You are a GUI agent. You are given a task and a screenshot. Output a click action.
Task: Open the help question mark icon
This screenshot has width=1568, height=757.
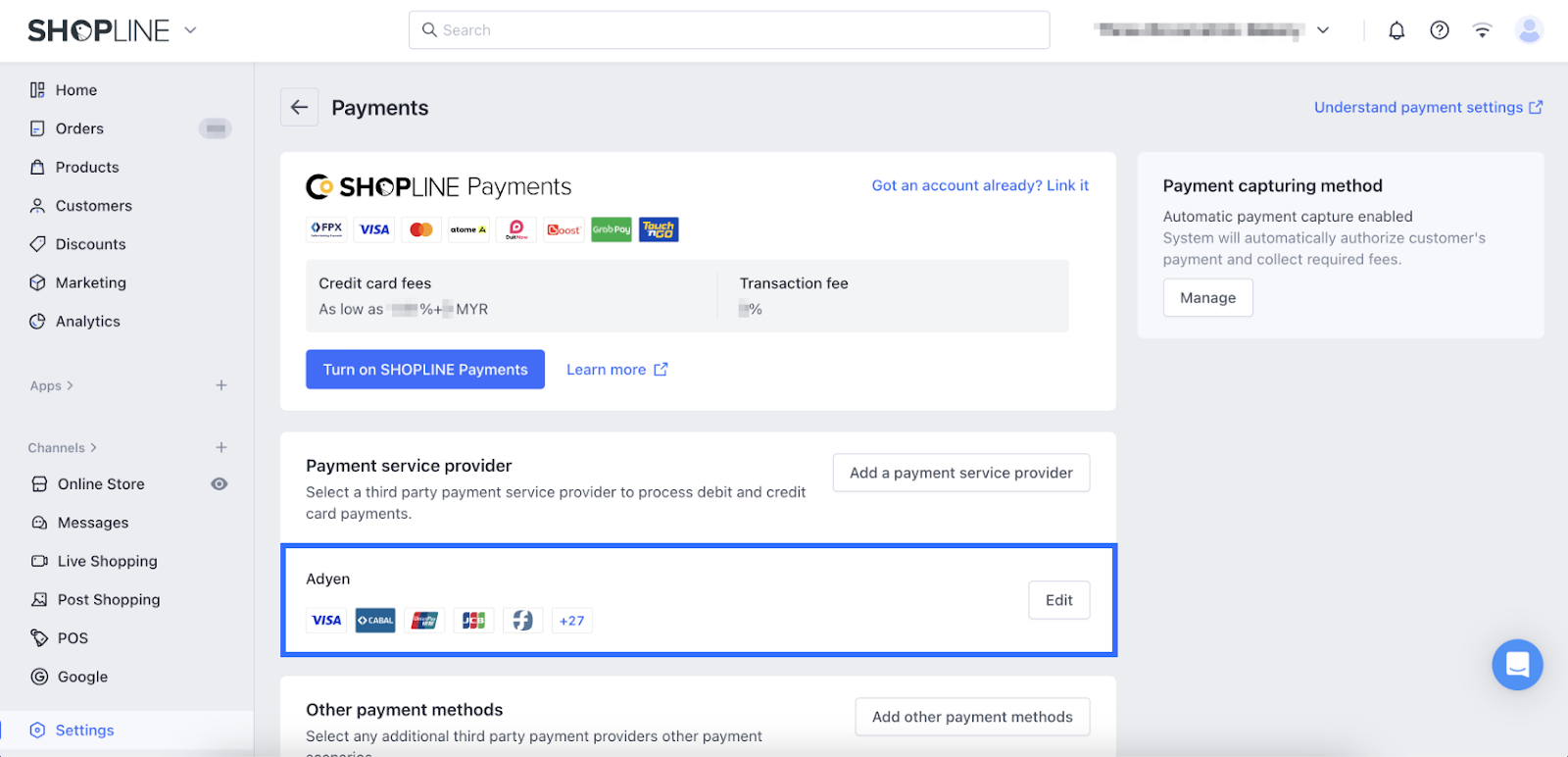pyautogui.click(x=1440, y=30)
